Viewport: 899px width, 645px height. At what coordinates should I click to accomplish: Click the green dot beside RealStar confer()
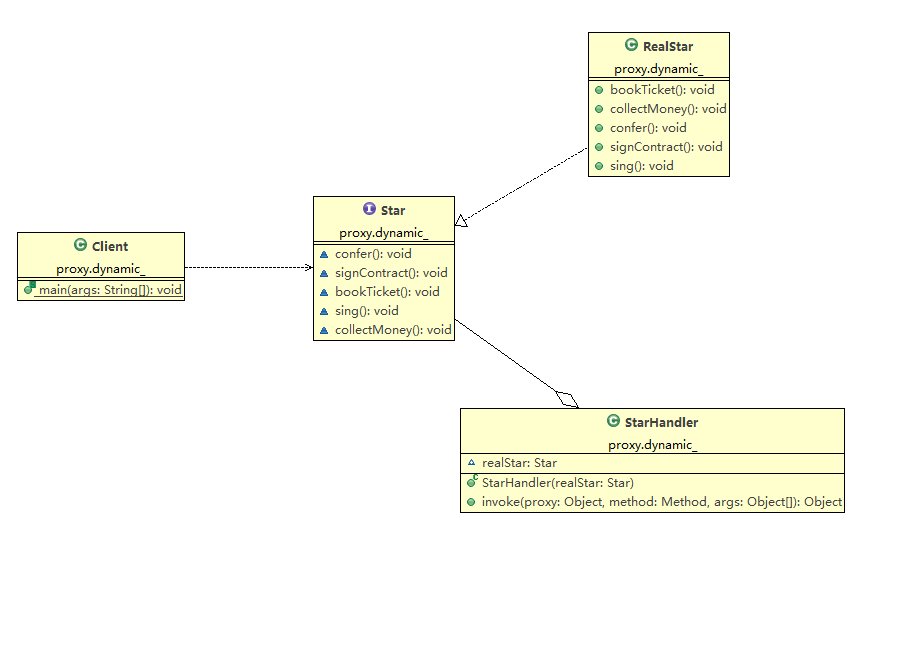pos(599,128)
